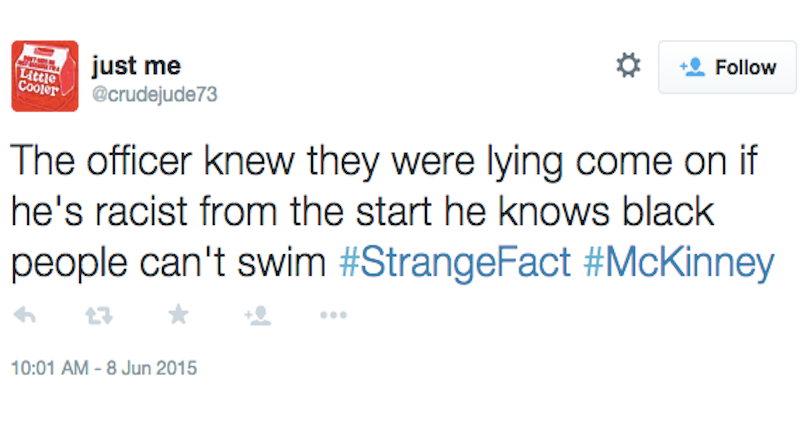Open the Little Cooler profile avatar

[x=45, y=77]
